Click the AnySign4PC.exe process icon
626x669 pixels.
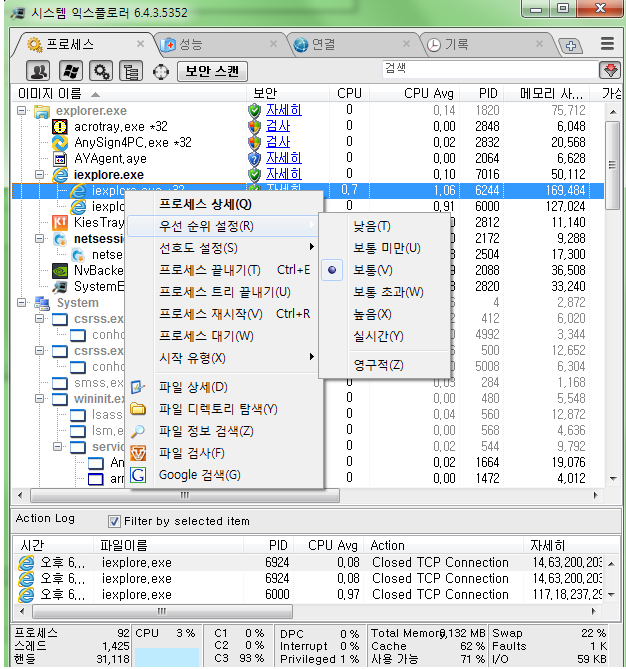pyautogui.click(x=59, y=143)
